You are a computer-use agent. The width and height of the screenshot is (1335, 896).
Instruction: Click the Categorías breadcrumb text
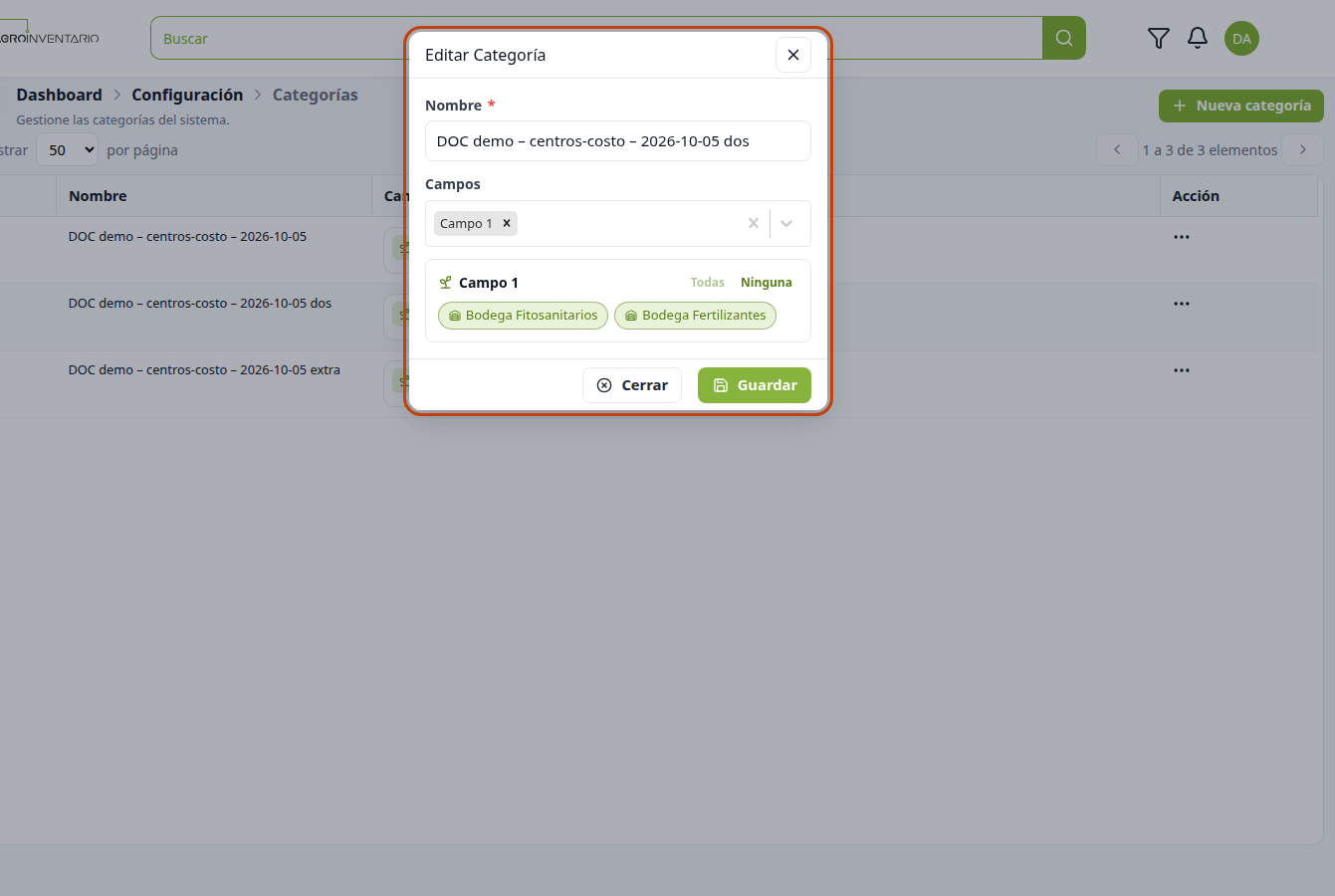click(x=315, y=95)
